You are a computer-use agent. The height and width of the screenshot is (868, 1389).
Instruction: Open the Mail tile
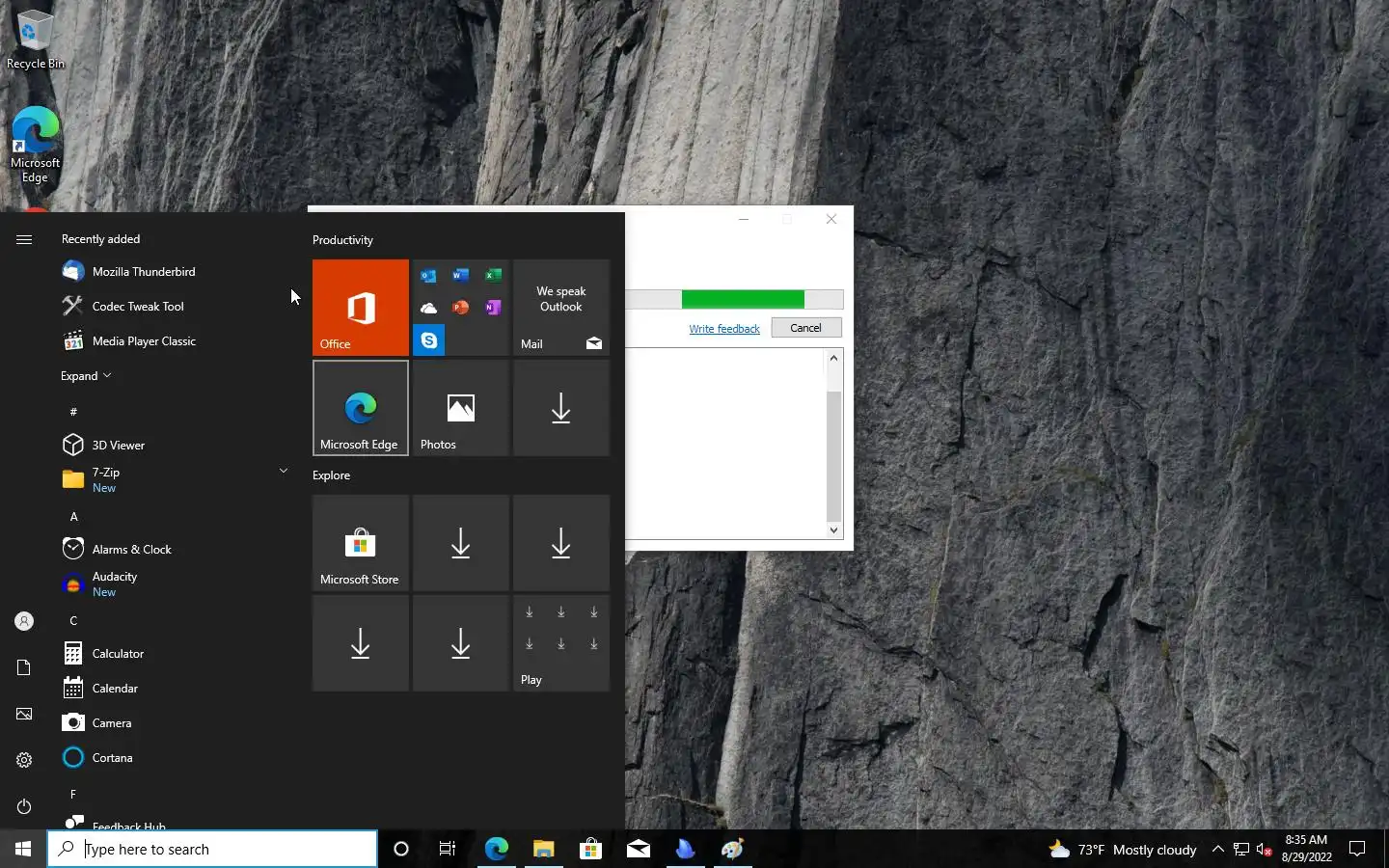tap(561, 308)
